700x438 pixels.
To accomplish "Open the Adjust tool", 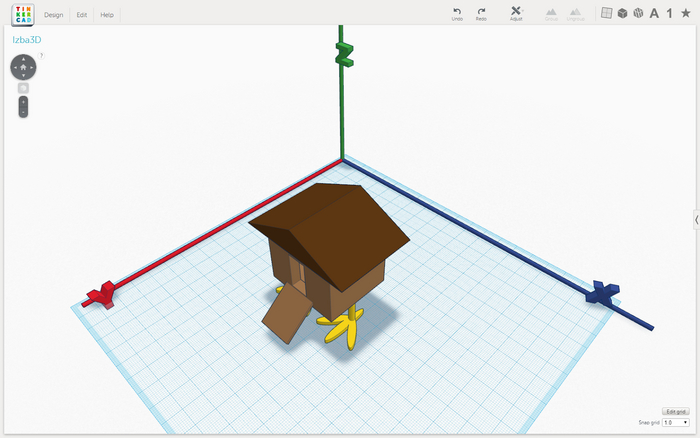I will coord(516,11).
